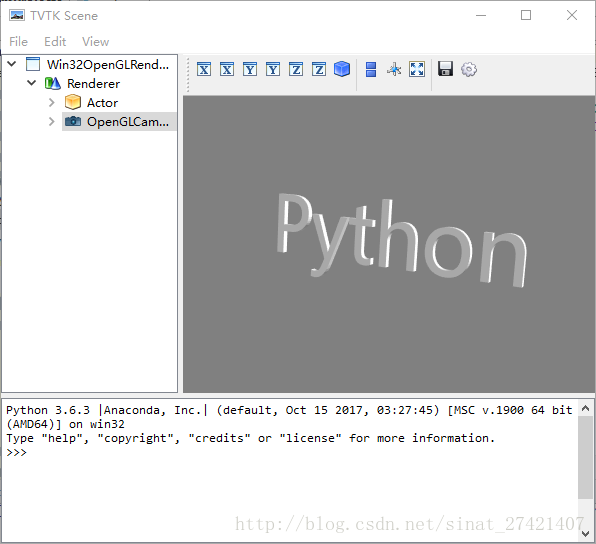The width and height of the screenshot is (596, 544).
Task: Open the Edit menu
Action: pyautogui.click(x=55, y=41)
